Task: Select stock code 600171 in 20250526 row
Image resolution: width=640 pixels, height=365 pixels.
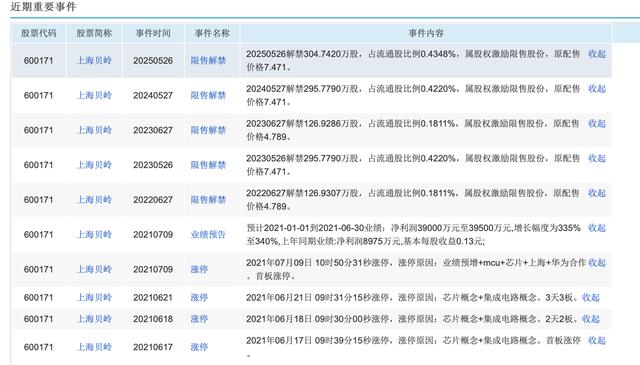Action: coord(38,60)
